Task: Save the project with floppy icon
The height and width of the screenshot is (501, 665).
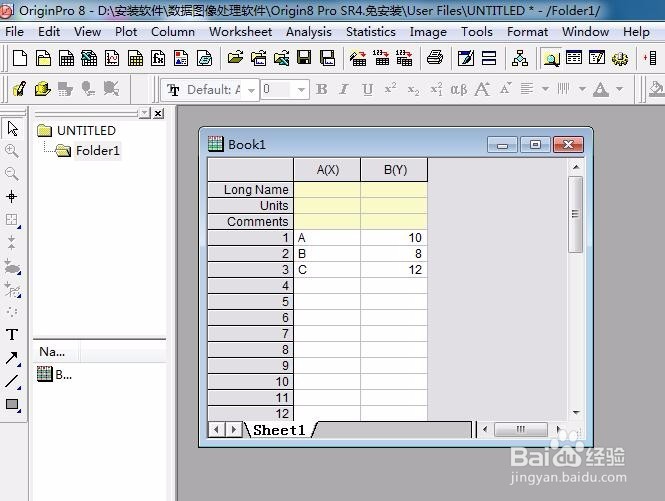Action: coord(304,57)
